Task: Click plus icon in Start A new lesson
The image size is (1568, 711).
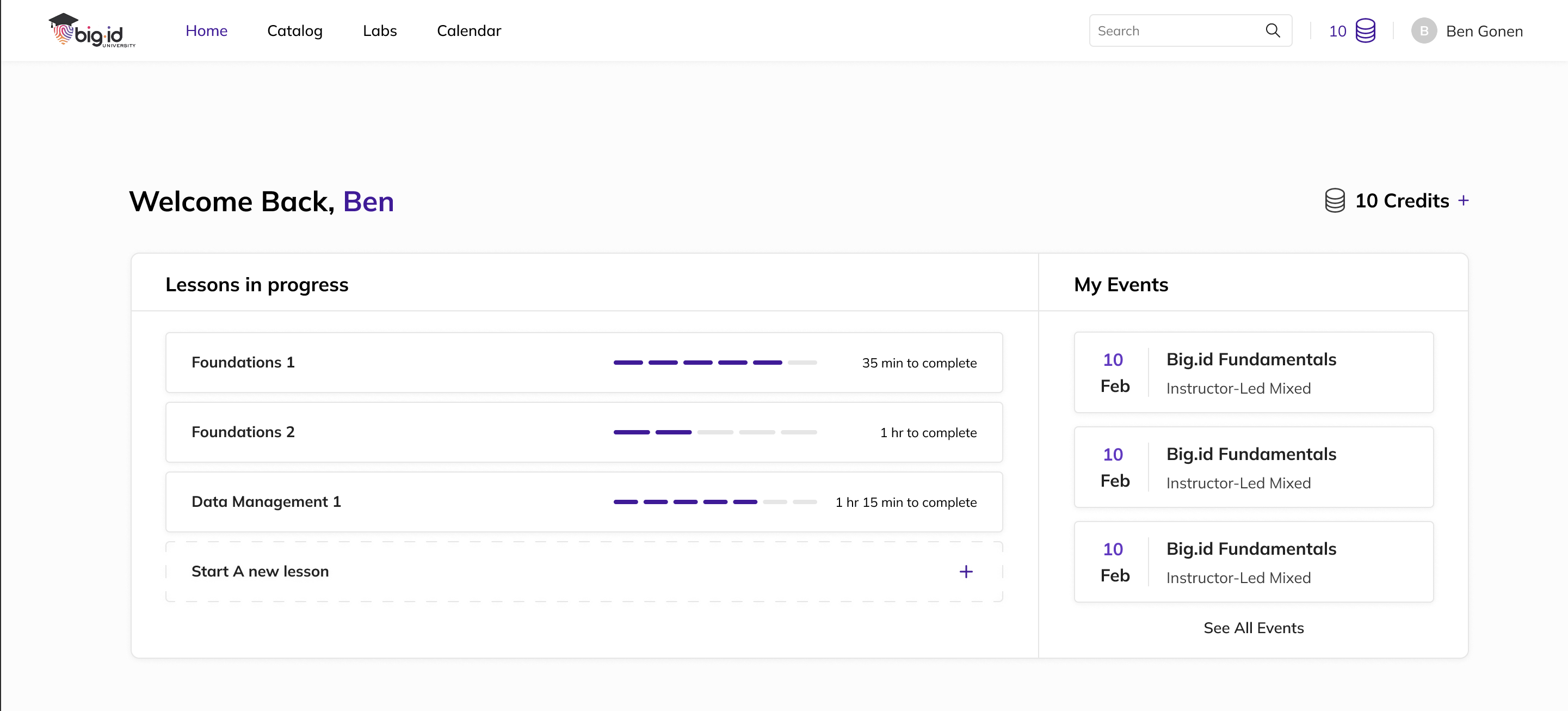Action: coord(965,572)
